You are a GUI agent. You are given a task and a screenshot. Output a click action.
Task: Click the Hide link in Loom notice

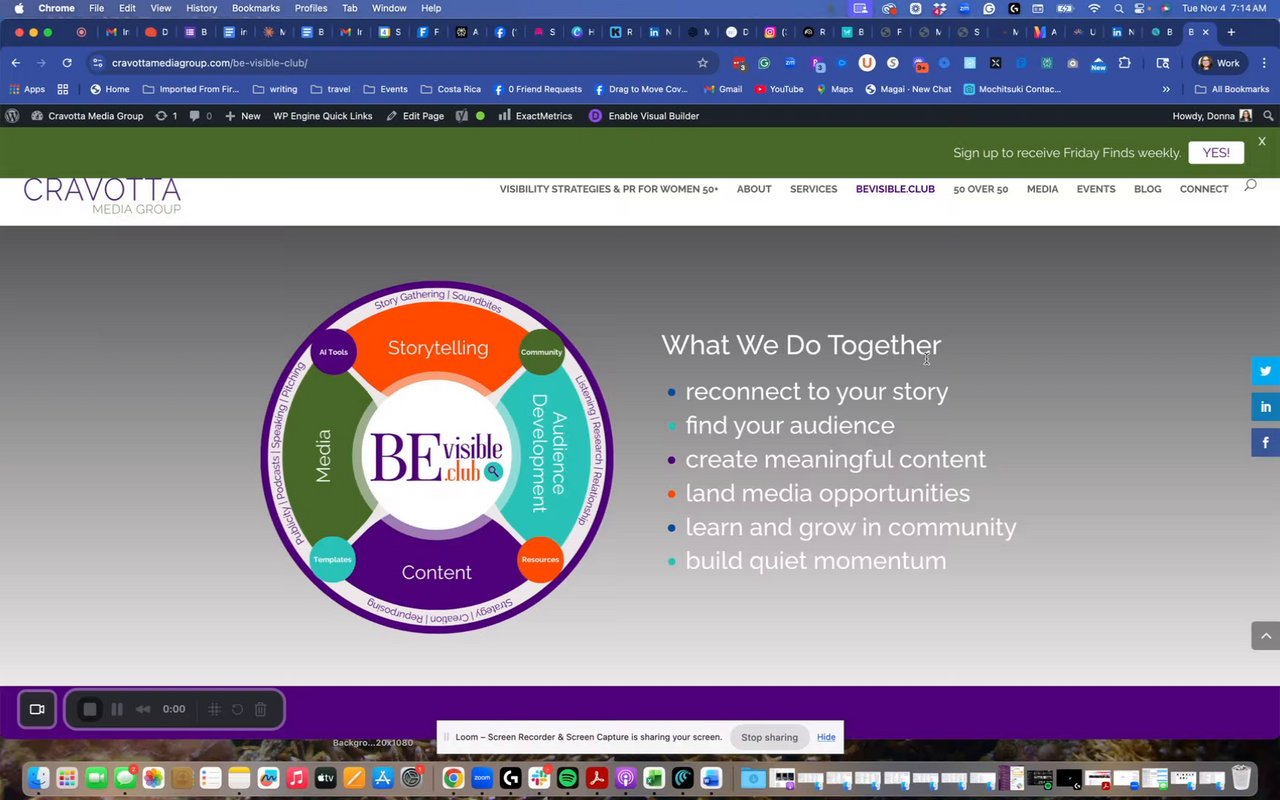point(826,737)
